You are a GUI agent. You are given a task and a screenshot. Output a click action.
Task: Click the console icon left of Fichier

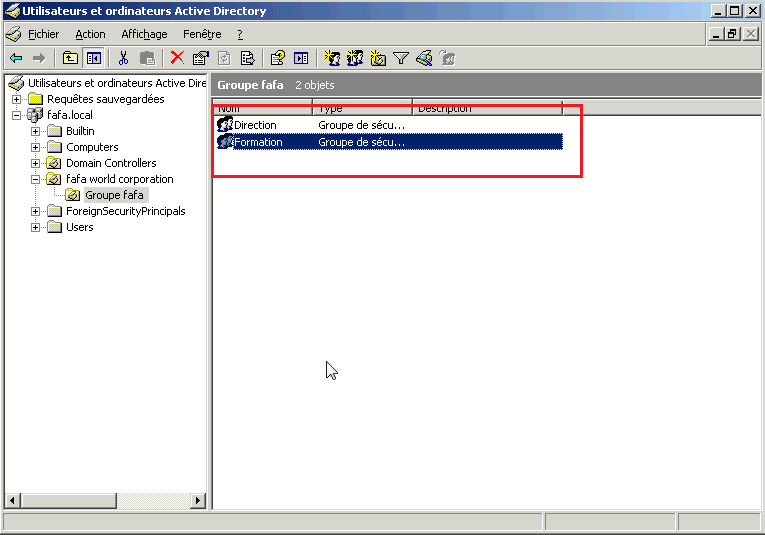(14, 34)
